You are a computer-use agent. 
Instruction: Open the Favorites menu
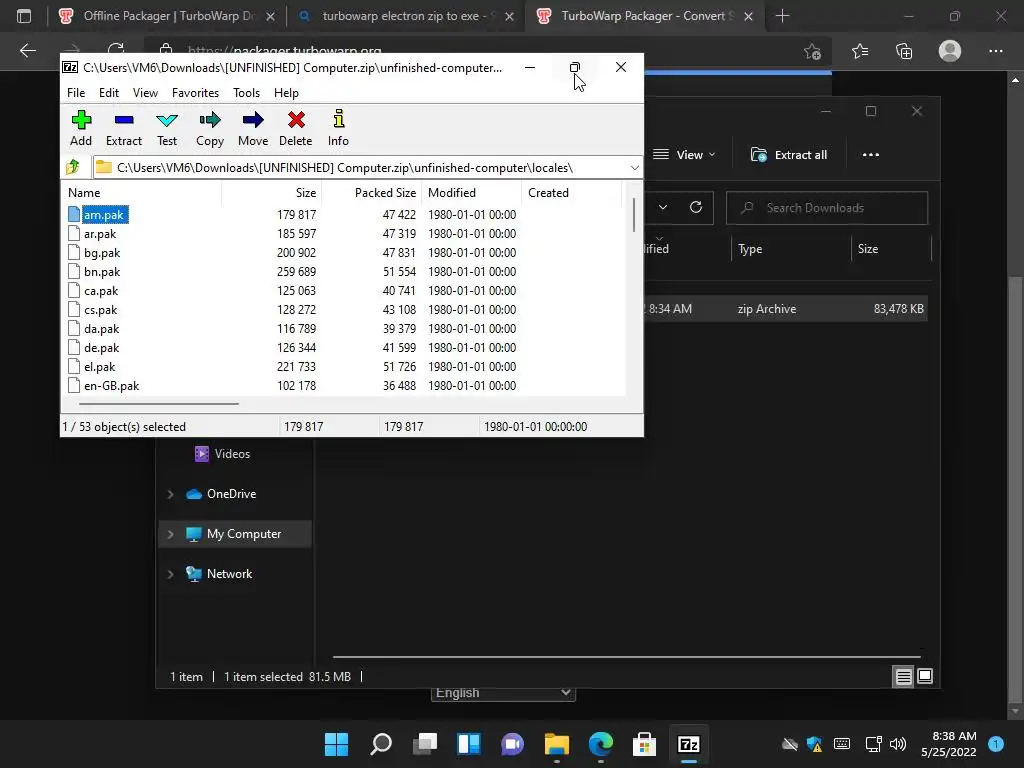point(195,93)
